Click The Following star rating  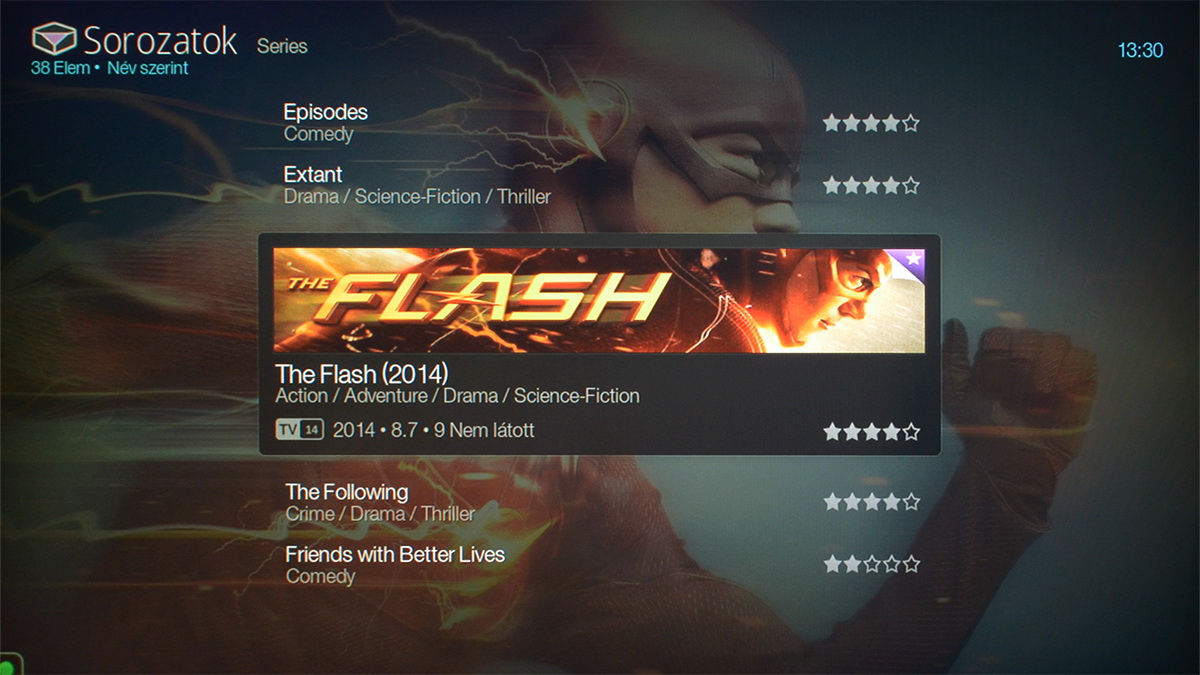pos(871,502)
